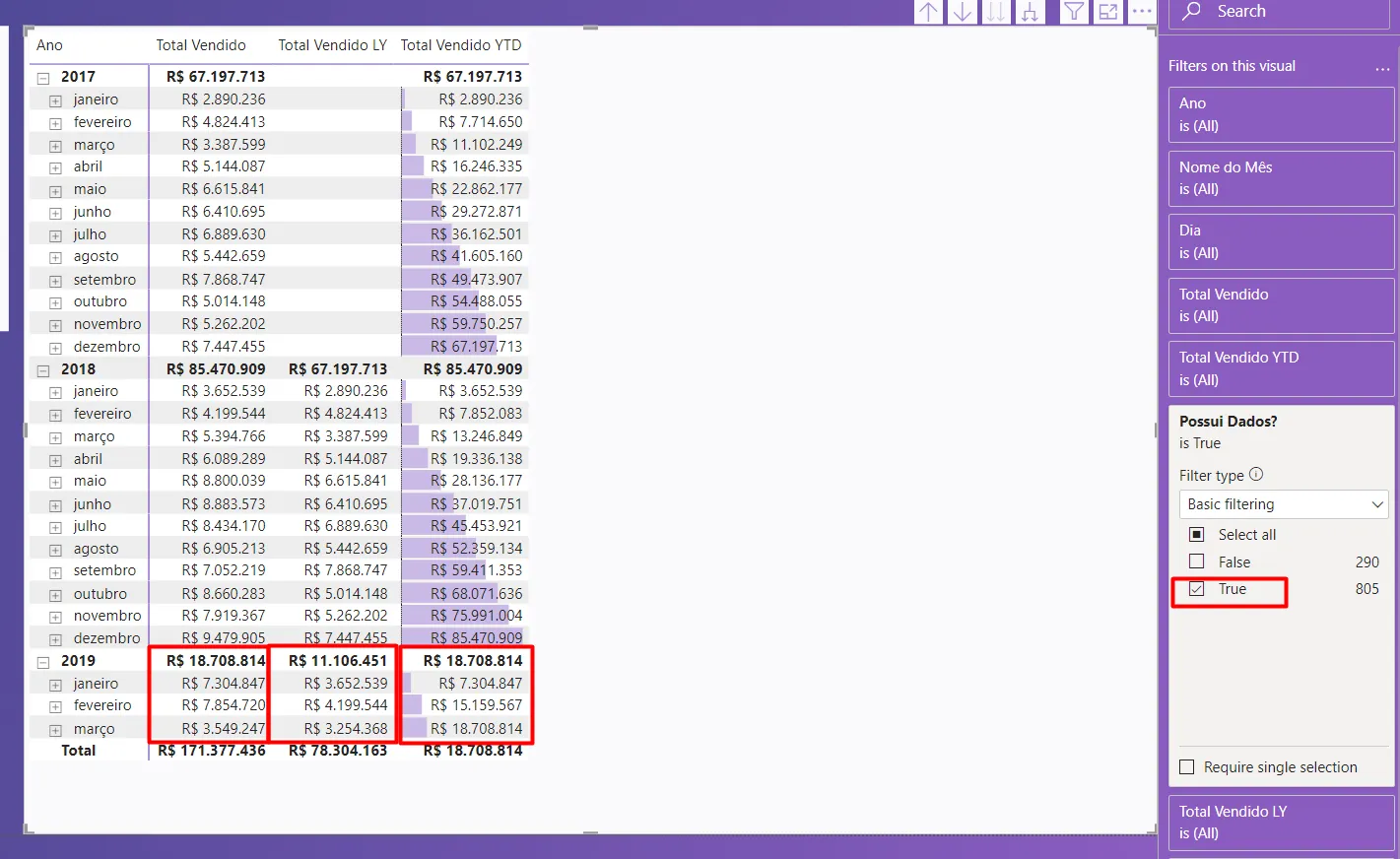Expand janeiro under 2018
The height and width of the screenshot is (859, 1400).
(56, 392)
